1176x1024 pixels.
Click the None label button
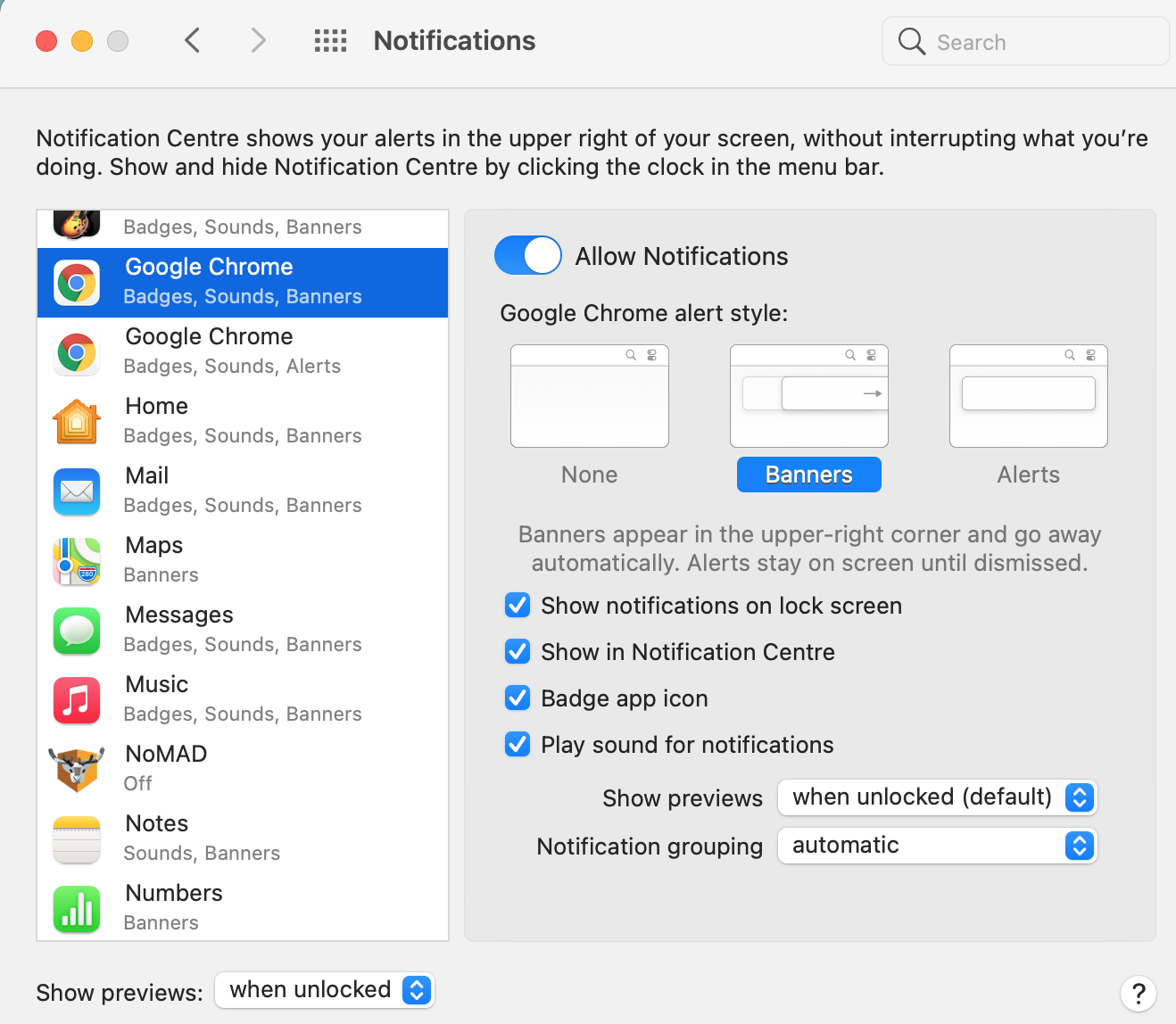tap(590, 475)
